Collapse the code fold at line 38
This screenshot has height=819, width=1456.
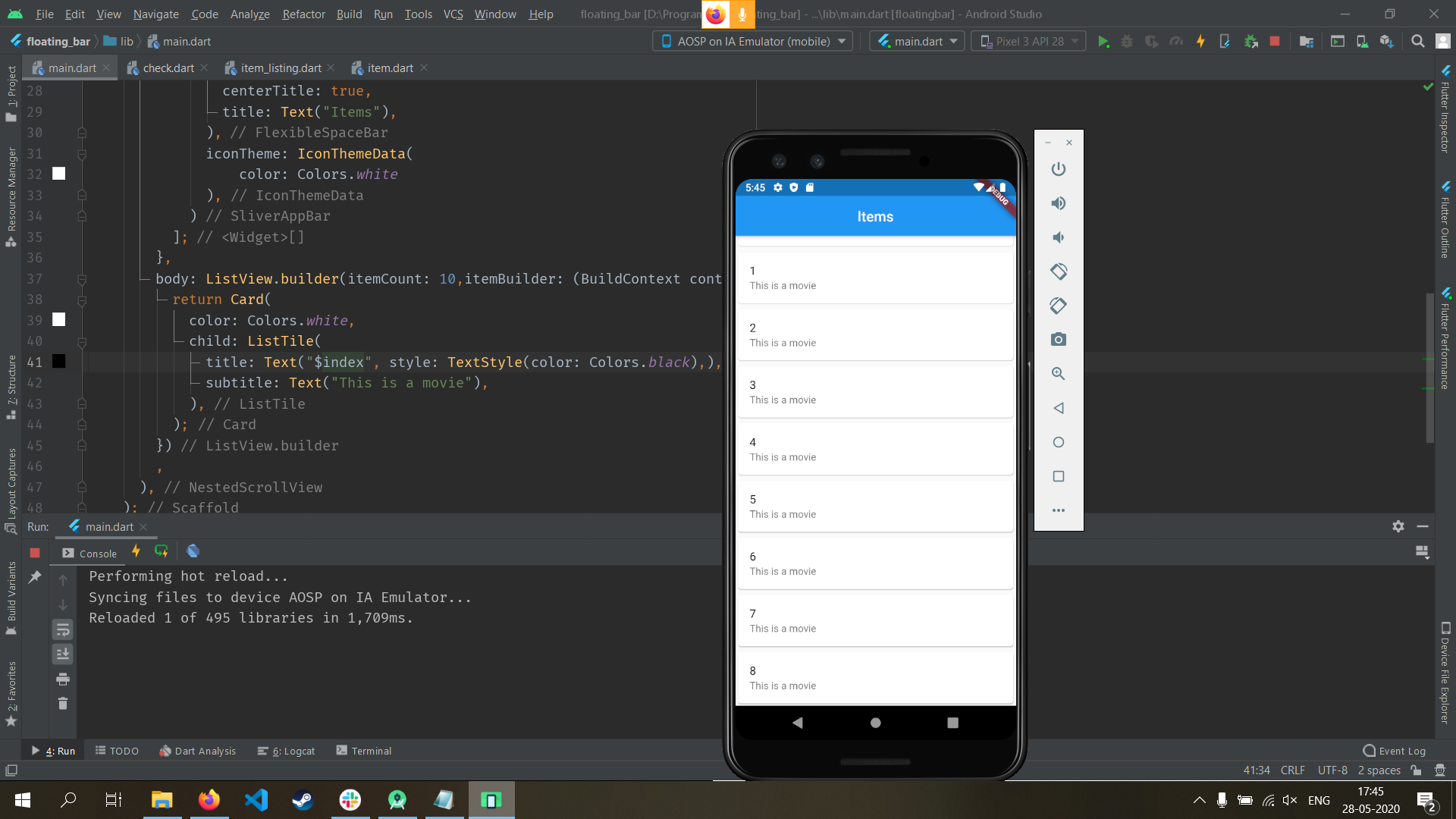[x=82, y=300]
